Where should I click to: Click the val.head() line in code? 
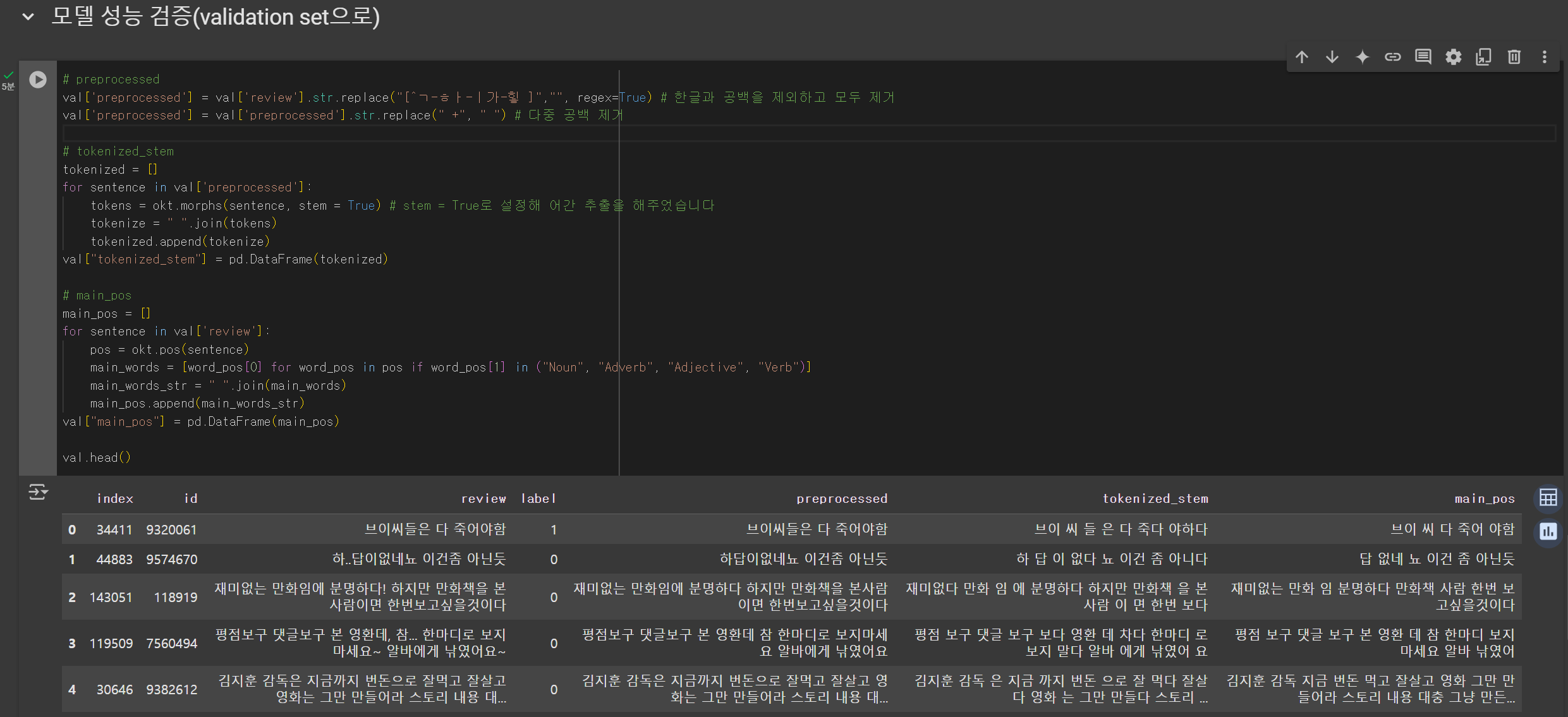pyautogui.click(x=96, y=457)
